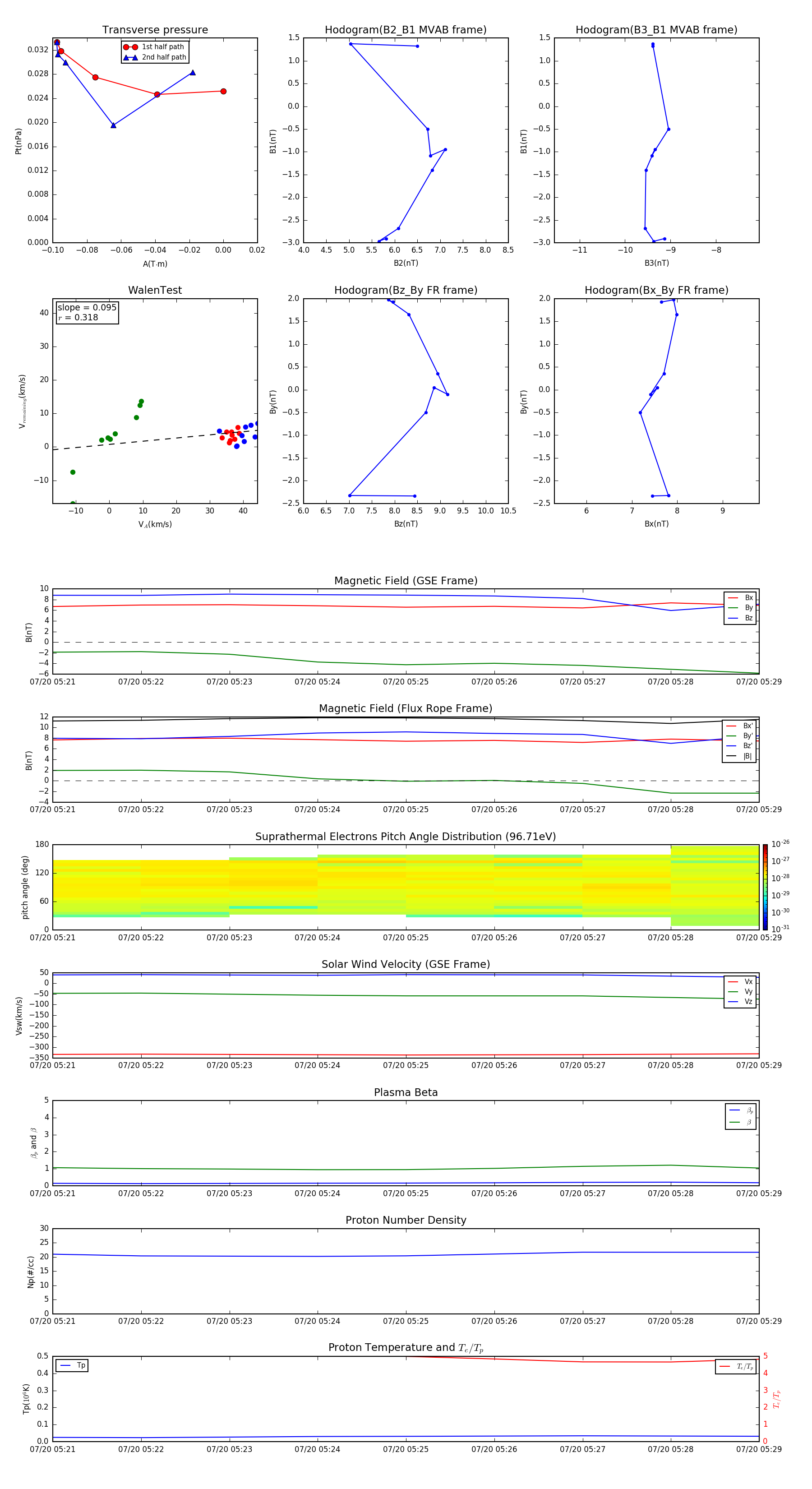Click the 'Transverse pressure' plot title
This screenshot has width=812, height=1489.
(x=155, y=30)
